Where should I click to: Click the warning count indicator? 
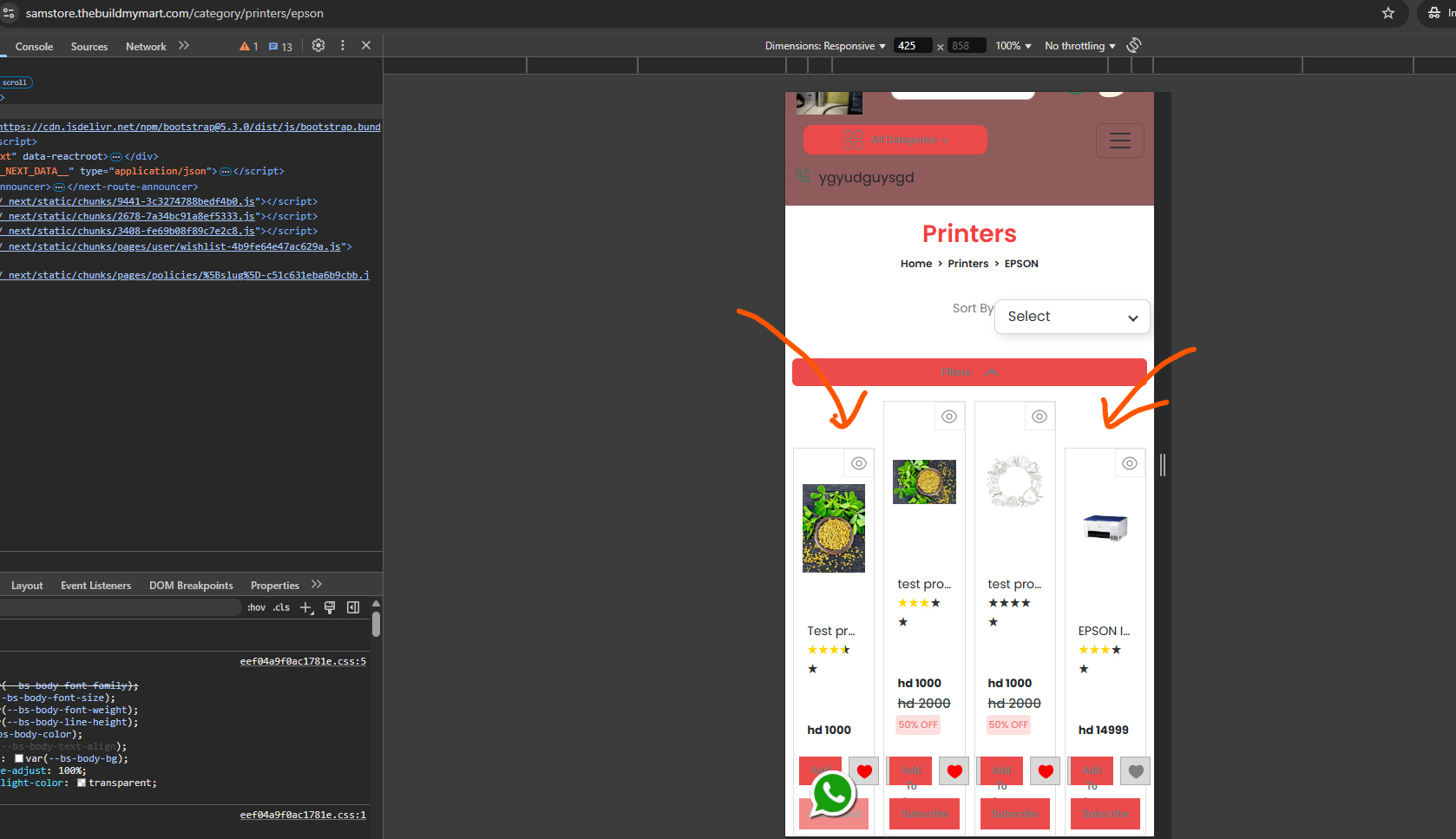249,46
